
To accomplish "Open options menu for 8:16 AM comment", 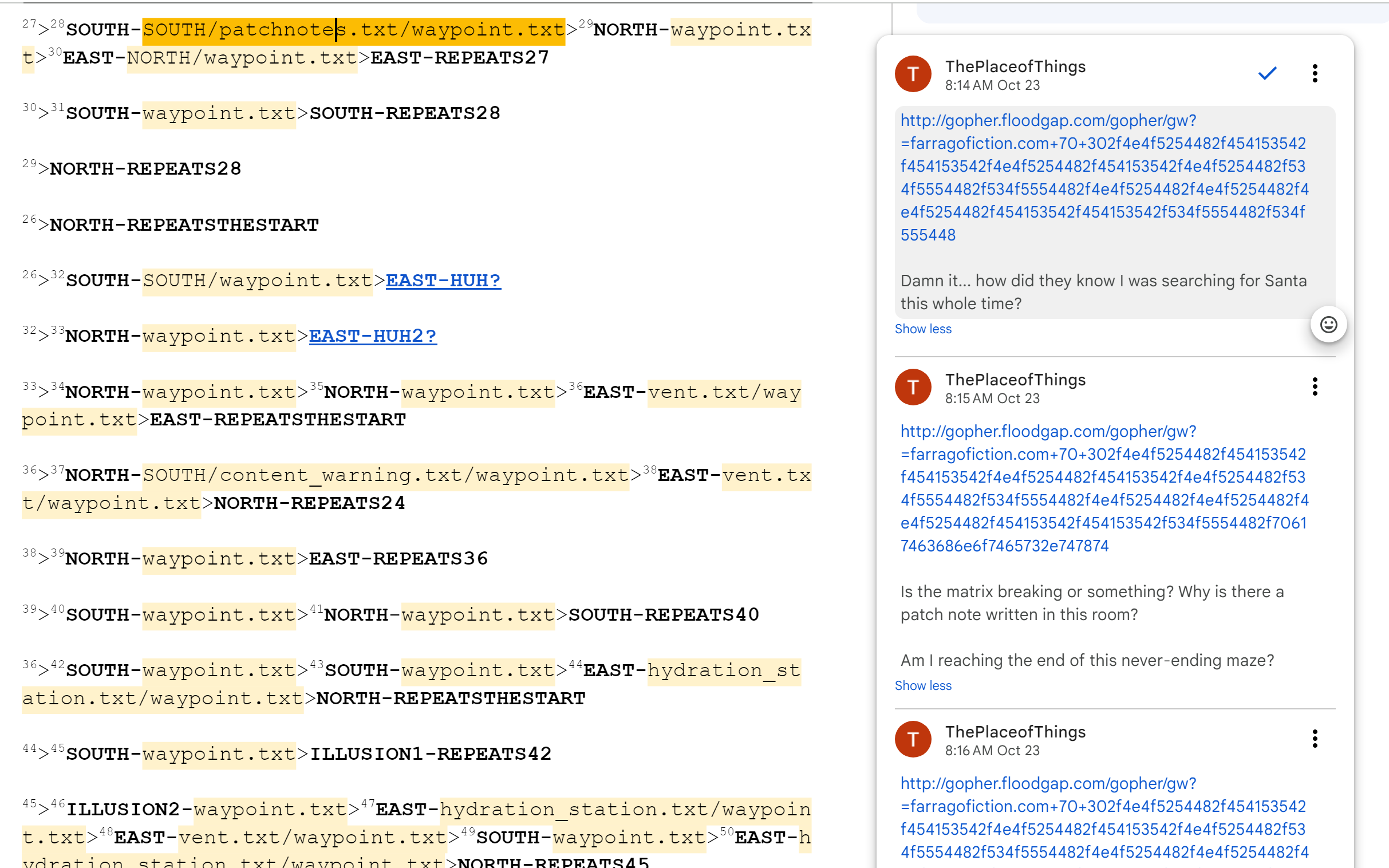I will pos(1315,738).
